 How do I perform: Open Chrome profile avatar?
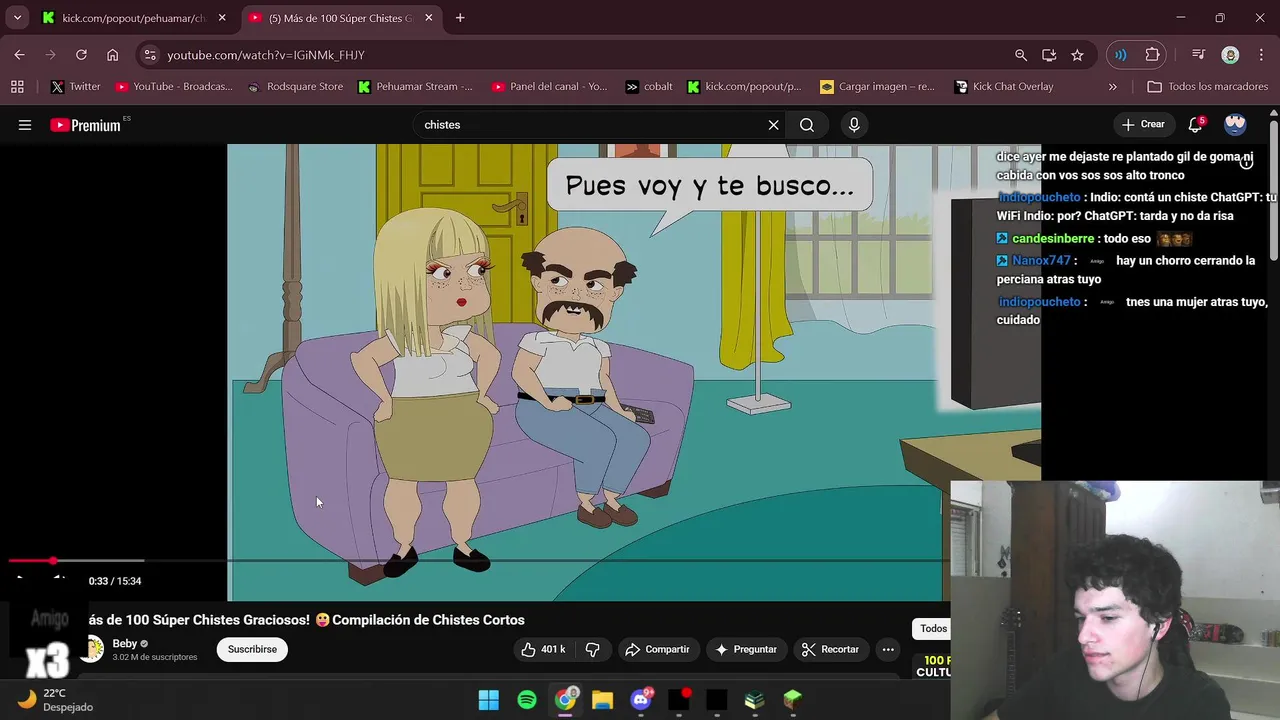[x=1230, y=55]
